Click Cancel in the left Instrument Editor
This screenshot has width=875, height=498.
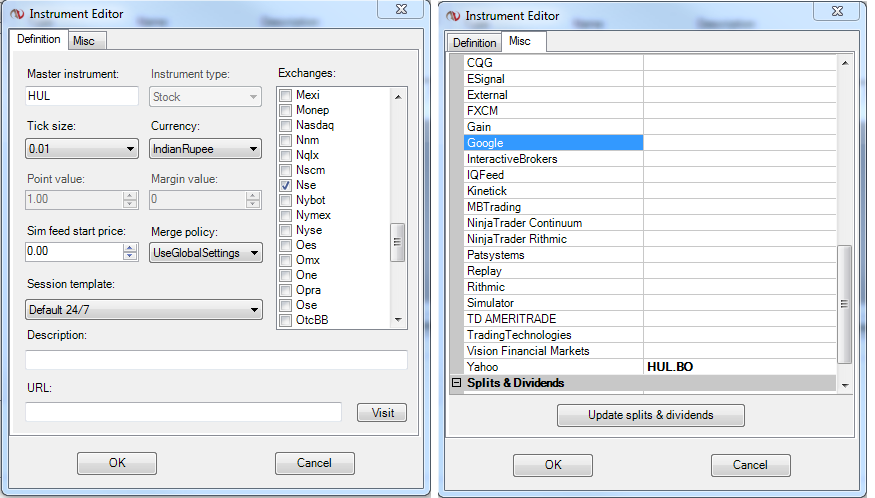pos(314,463)
